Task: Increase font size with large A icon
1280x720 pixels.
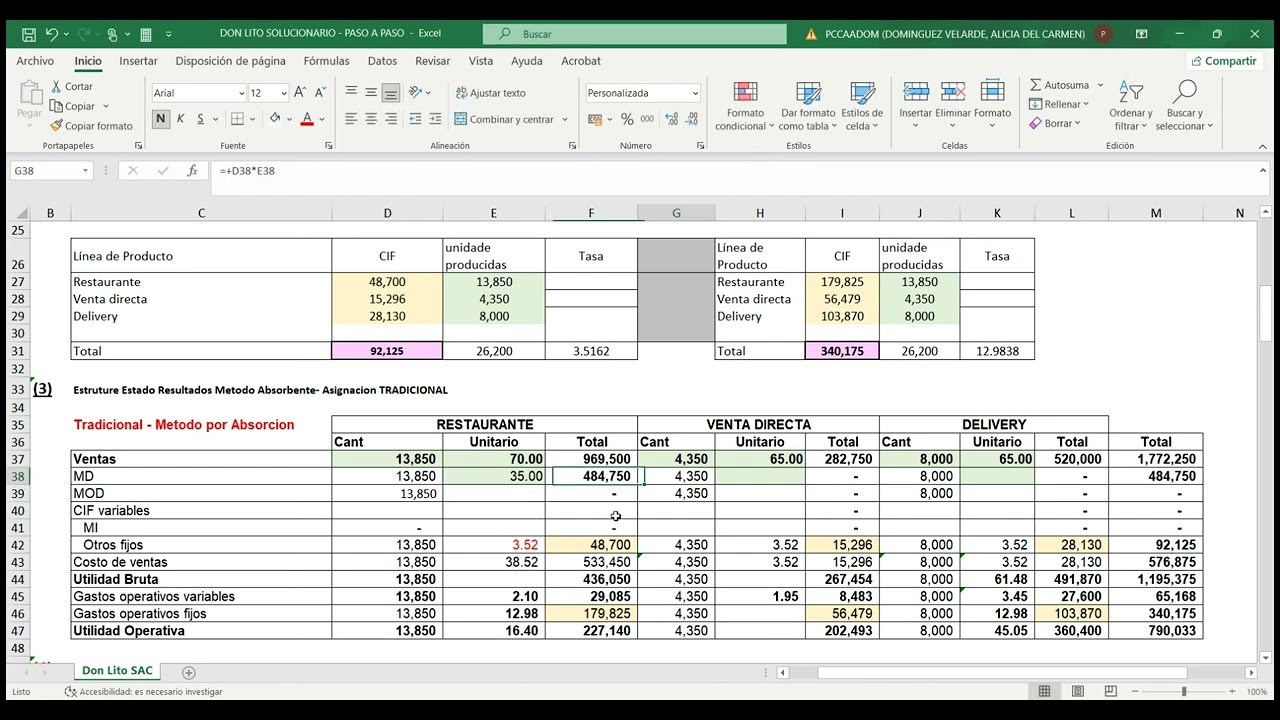Action: 300,93
